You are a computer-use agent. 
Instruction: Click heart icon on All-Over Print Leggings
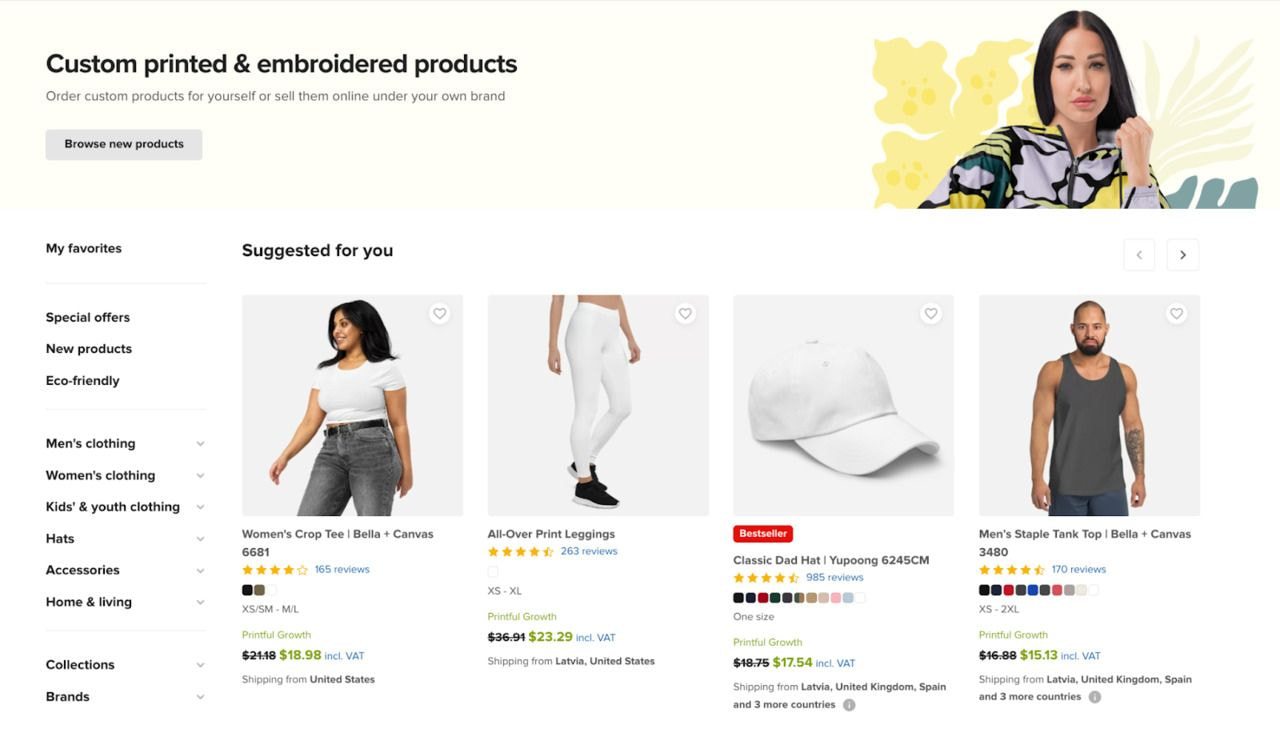[x=685, y=314]
